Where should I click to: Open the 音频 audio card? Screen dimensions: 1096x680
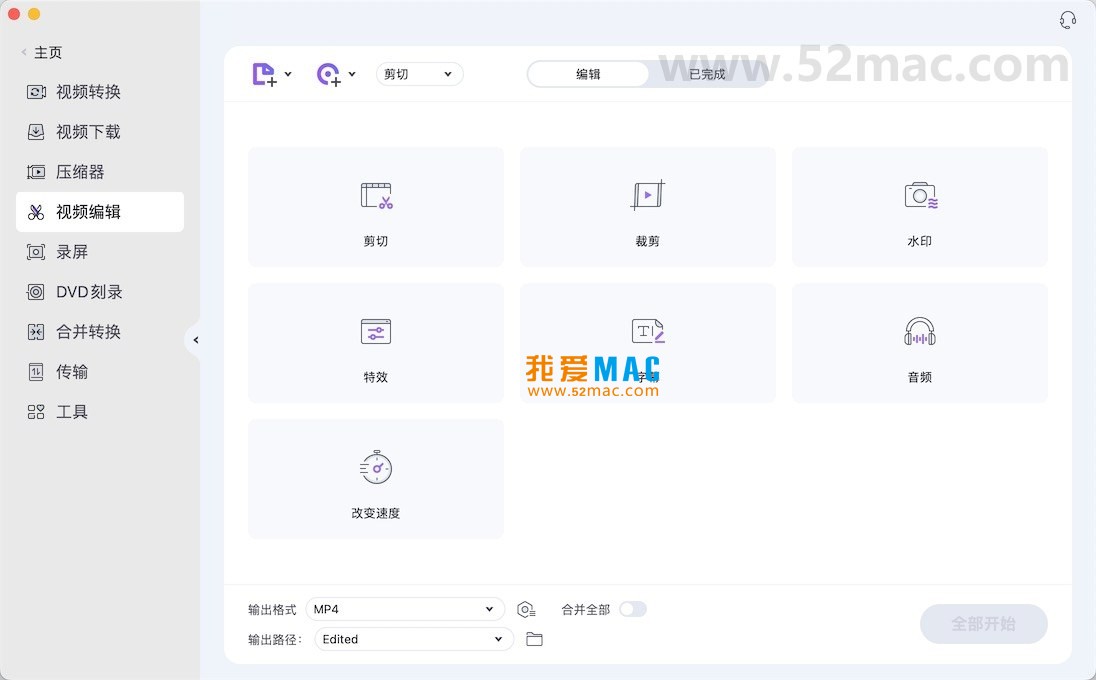(920, 343)
